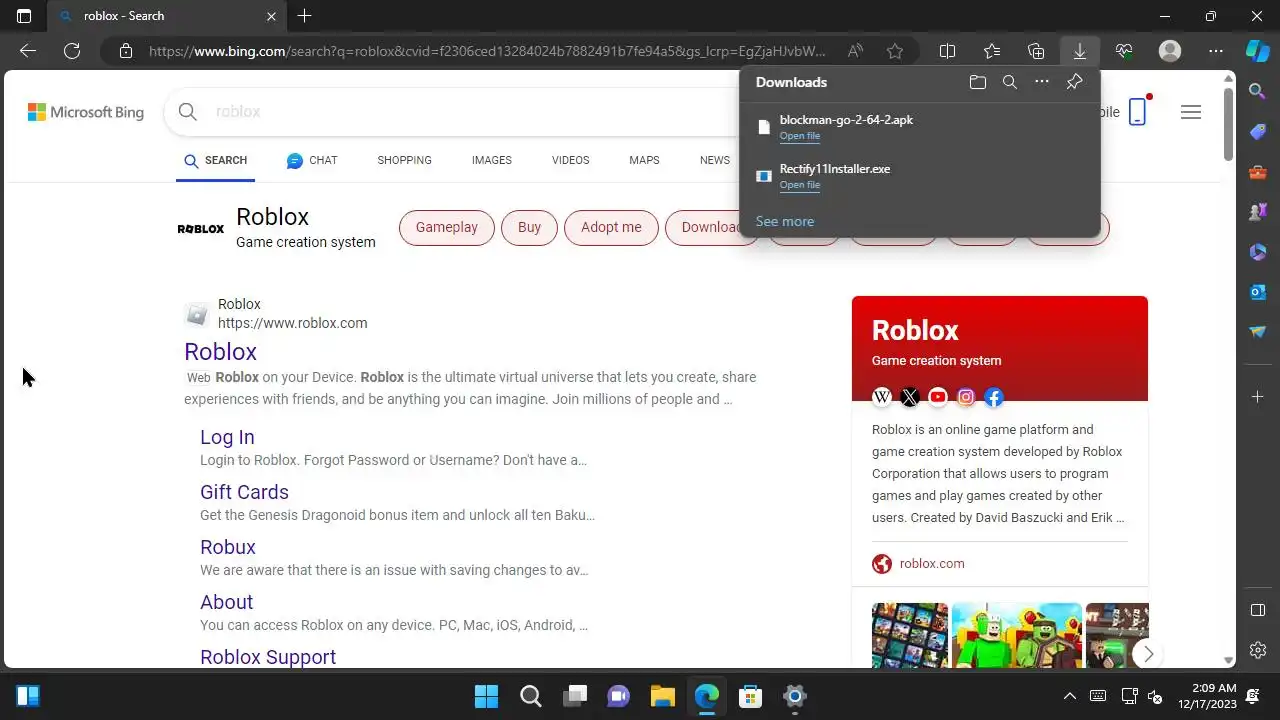Viewport: 1280px width, 720px height.
Task: Select the Adopt me suggestion pill
Action: 611,227
